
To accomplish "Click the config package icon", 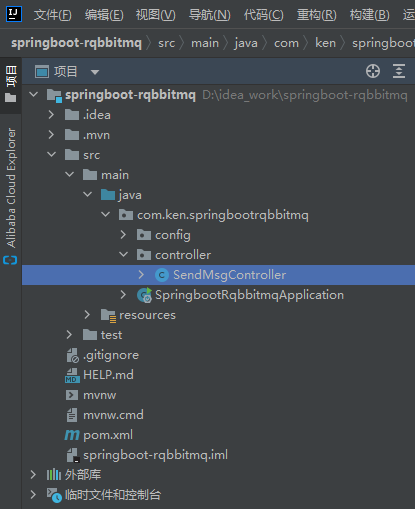I will pyautogui.click(x=144, y=235).
